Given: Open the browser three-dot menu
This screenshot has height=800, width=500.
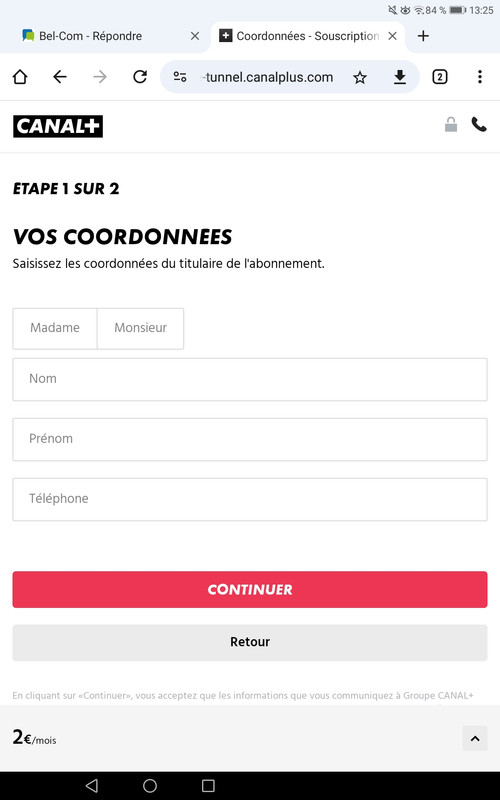Looking at the screenshot, I should (x=480, y=77).
